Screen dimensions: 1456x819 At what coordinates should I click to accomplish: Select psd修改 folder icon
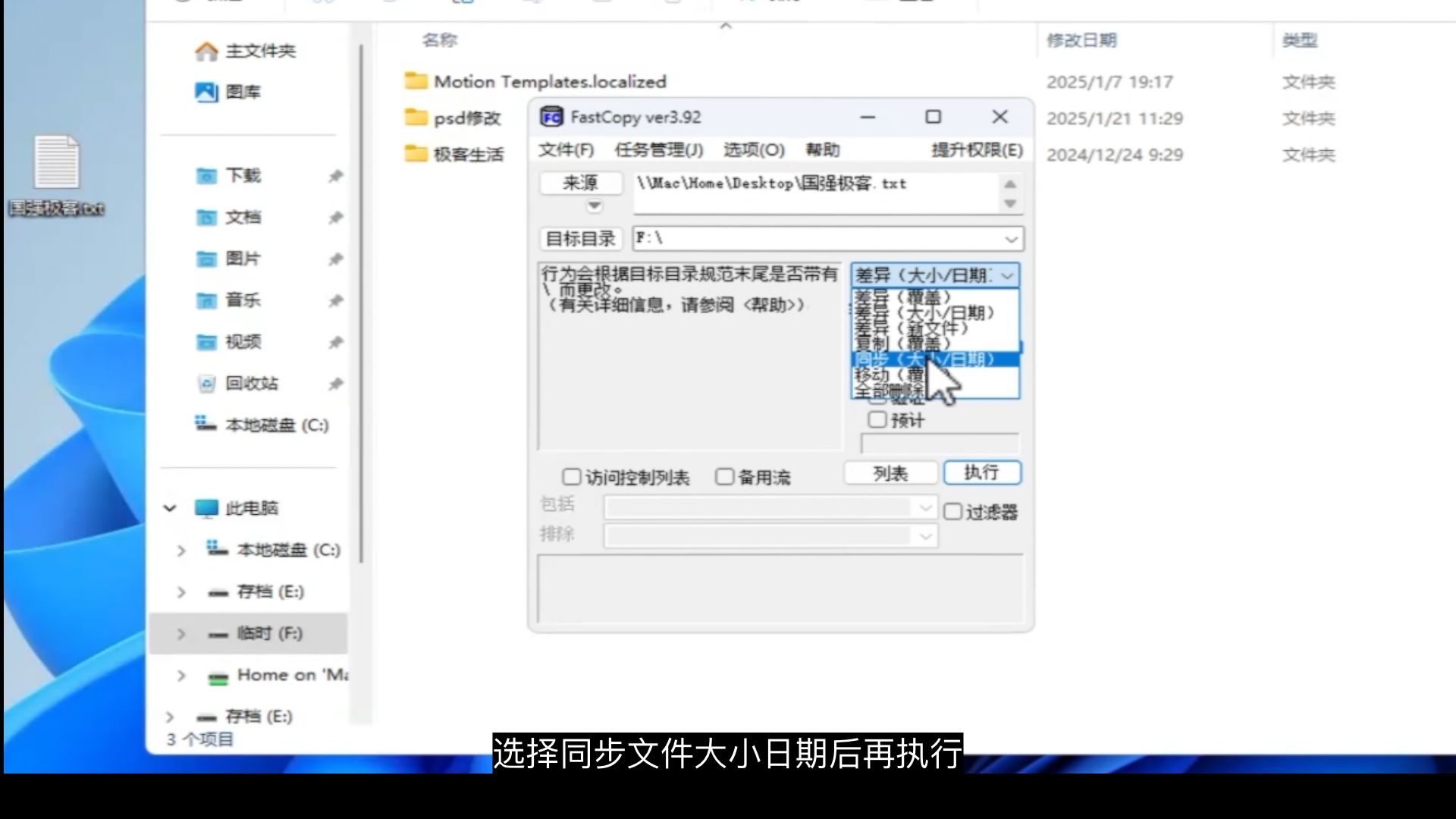point(416,118)
